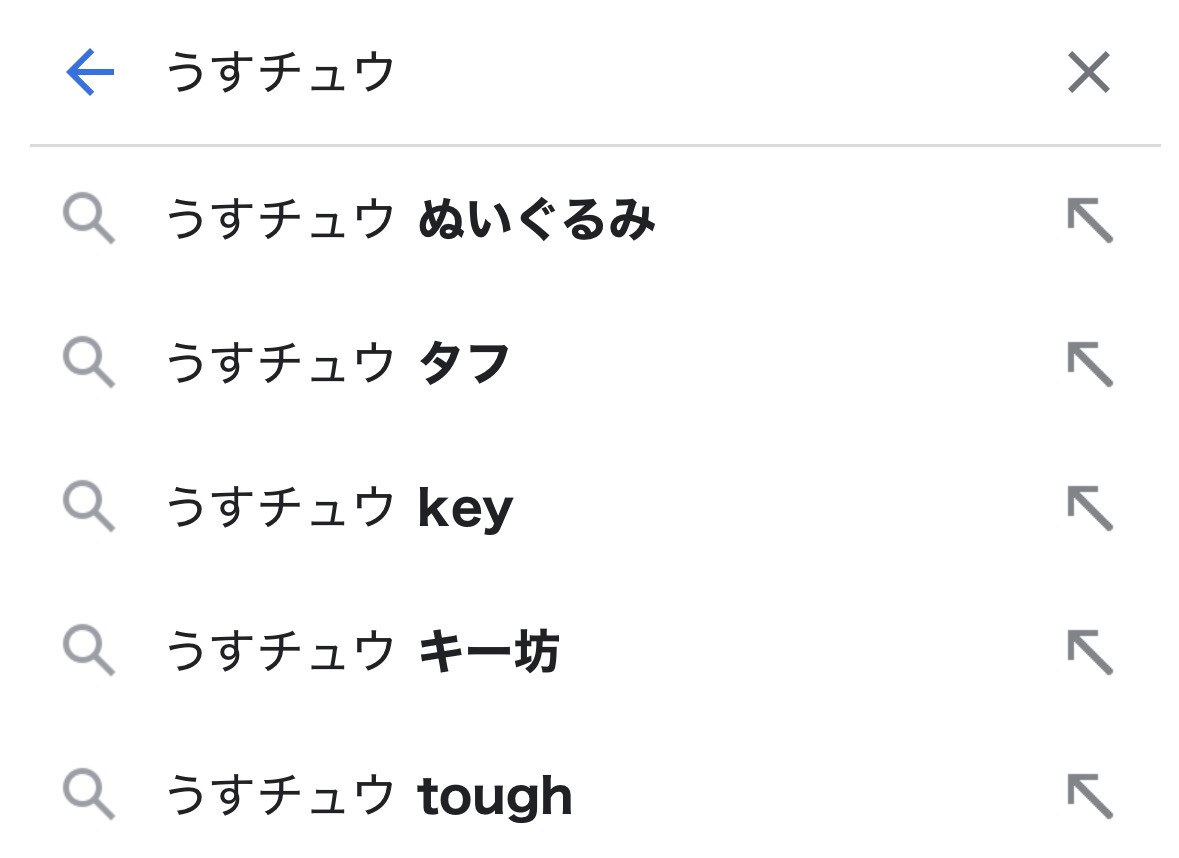
Task: Click the arrow icon next to キー坊
Action: pyautogui.click(x=1089, y=652)
